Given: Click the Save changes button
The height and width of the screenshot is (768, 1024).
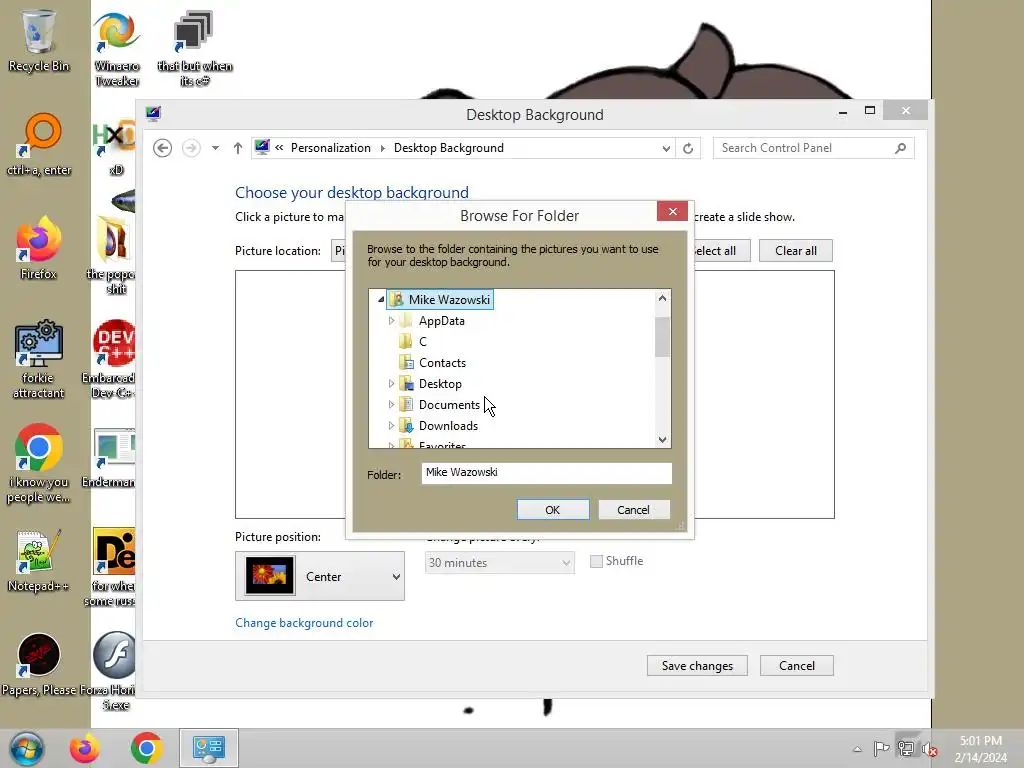Looking at the screenshot, I should point(697,665).
